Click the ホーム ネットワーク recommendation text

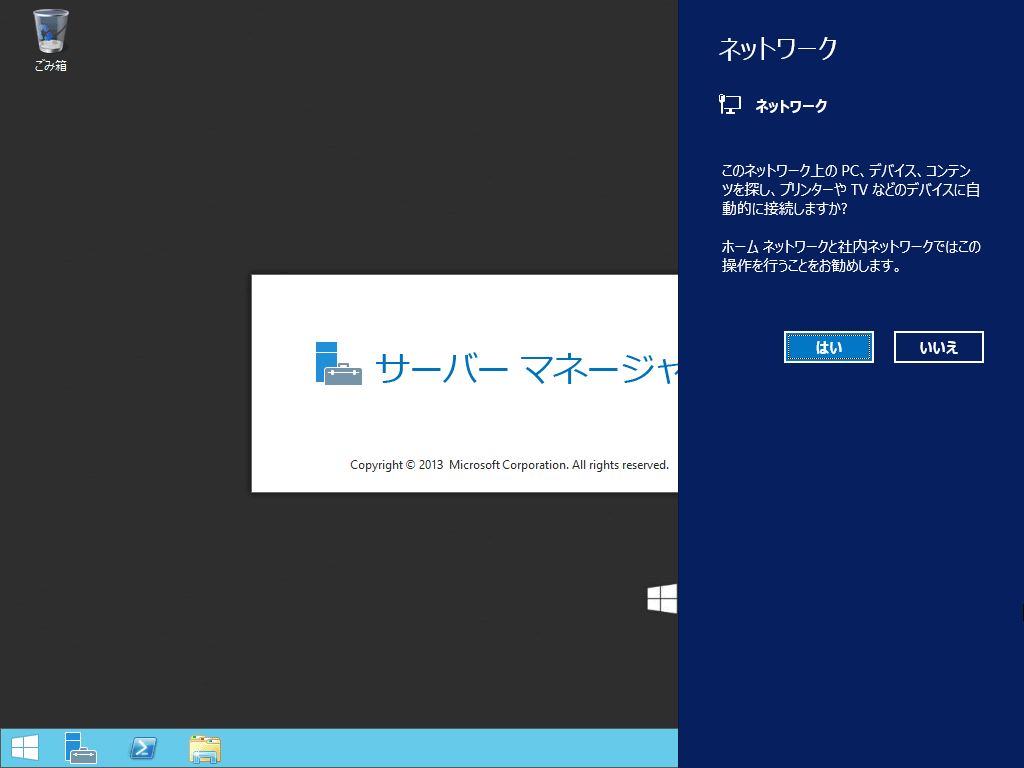coord(851,256)
